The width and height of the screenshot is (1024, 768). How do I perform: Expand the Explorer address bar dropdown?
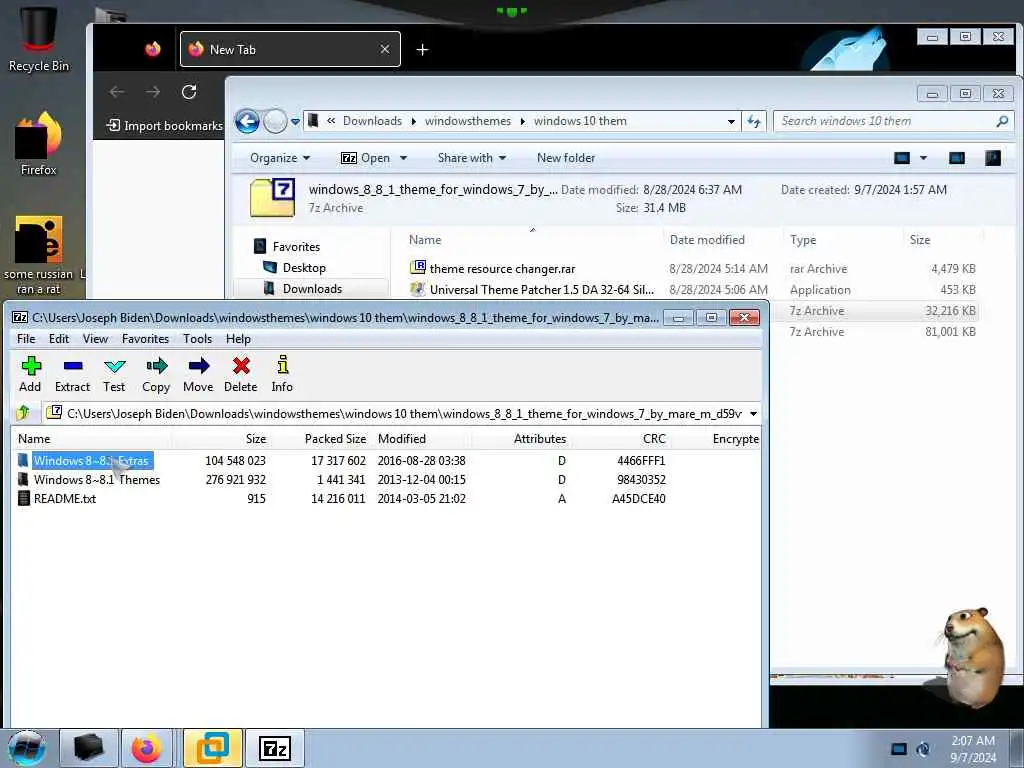coord(731,121)
